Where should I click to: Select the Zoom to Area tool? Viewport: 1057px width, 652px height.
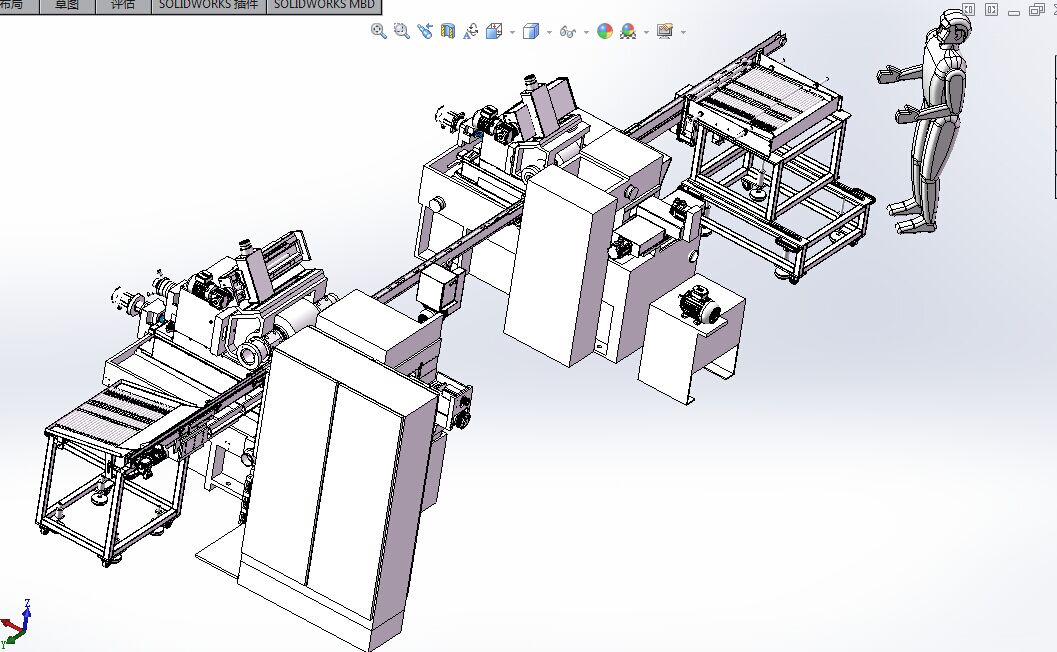[402, 31]
